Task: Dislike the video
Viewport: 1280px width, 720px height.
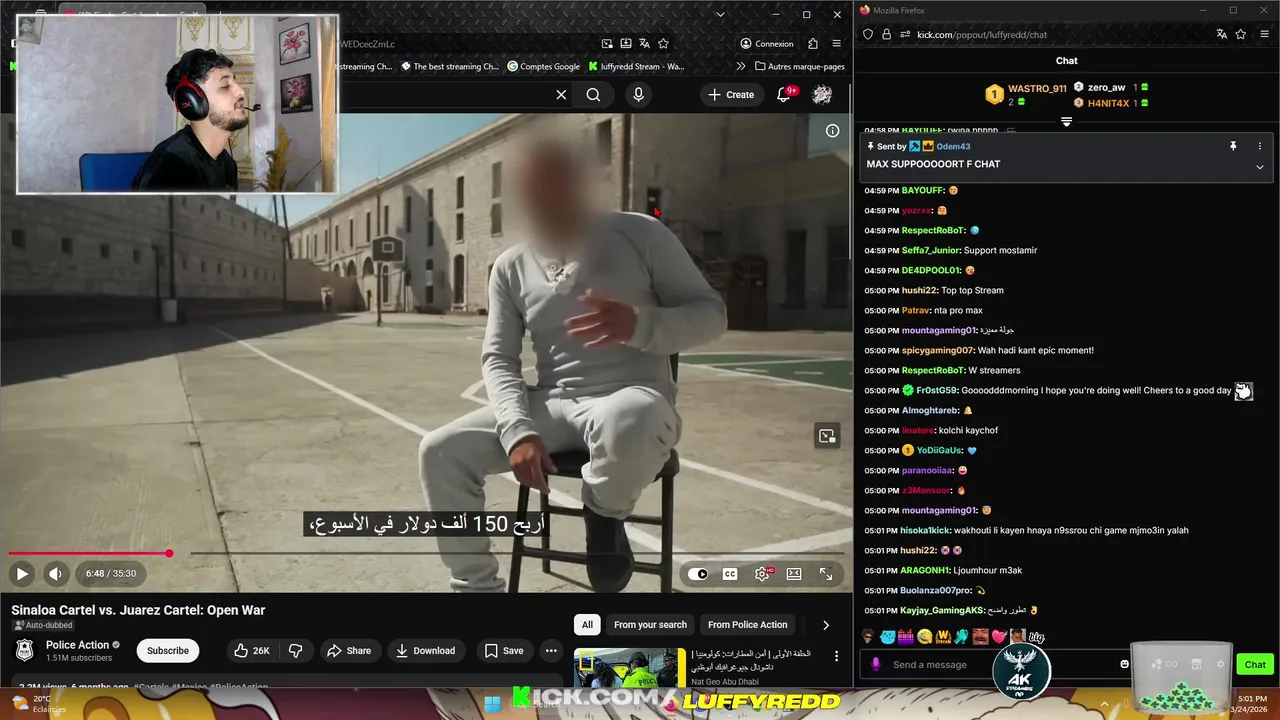Action: pos(295,651)
